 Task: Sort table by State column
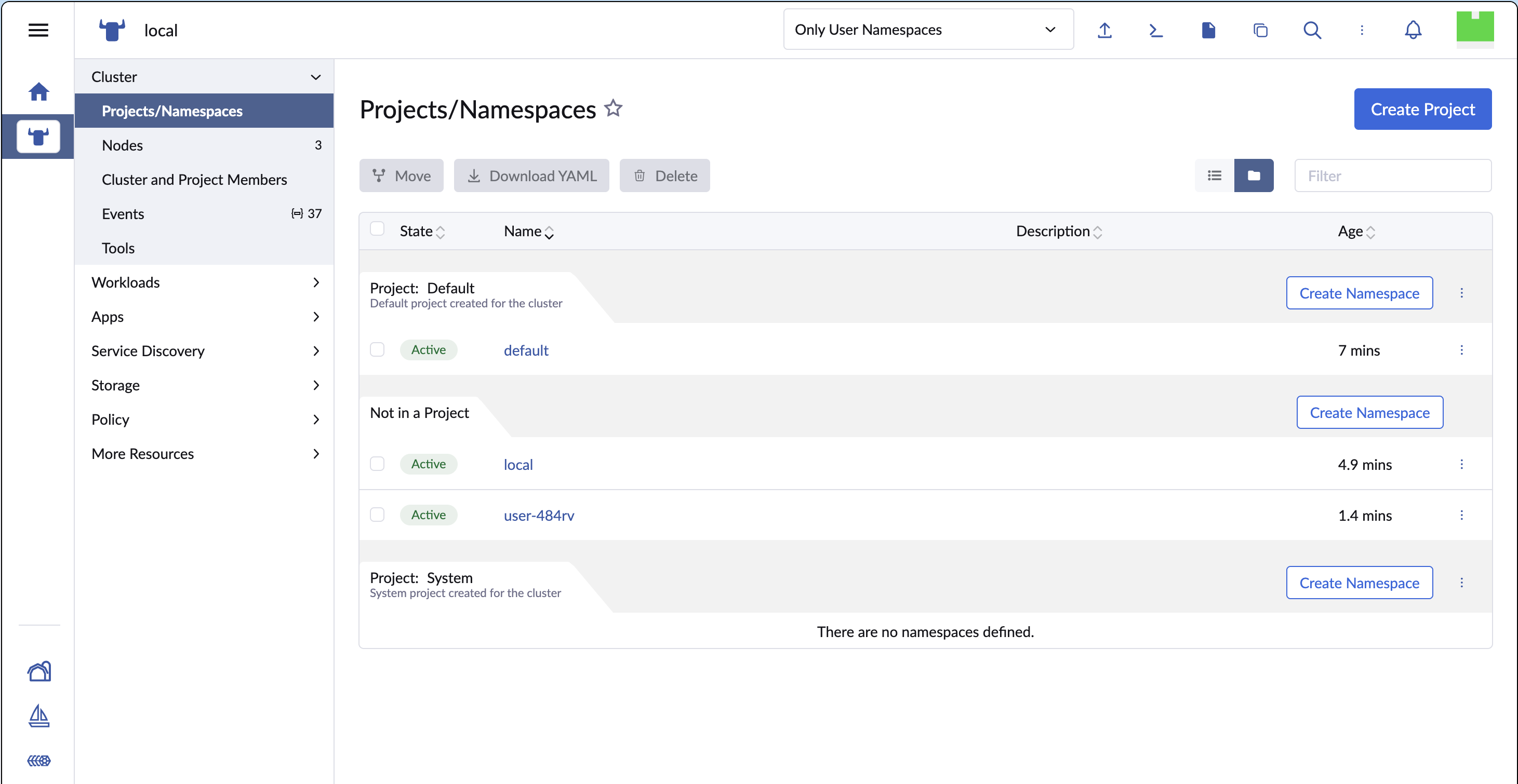point(422,232)
